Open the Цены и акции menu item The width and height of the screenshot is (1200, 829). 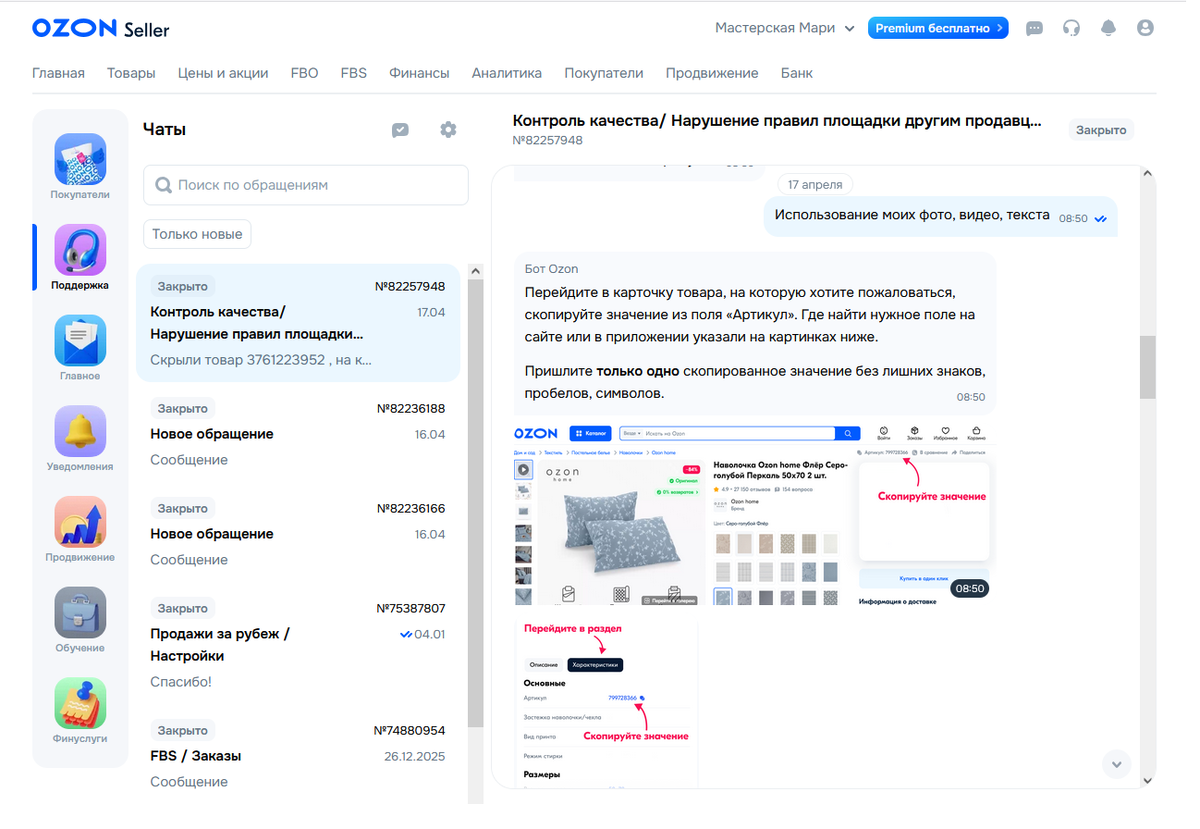(x=223, y=73)
